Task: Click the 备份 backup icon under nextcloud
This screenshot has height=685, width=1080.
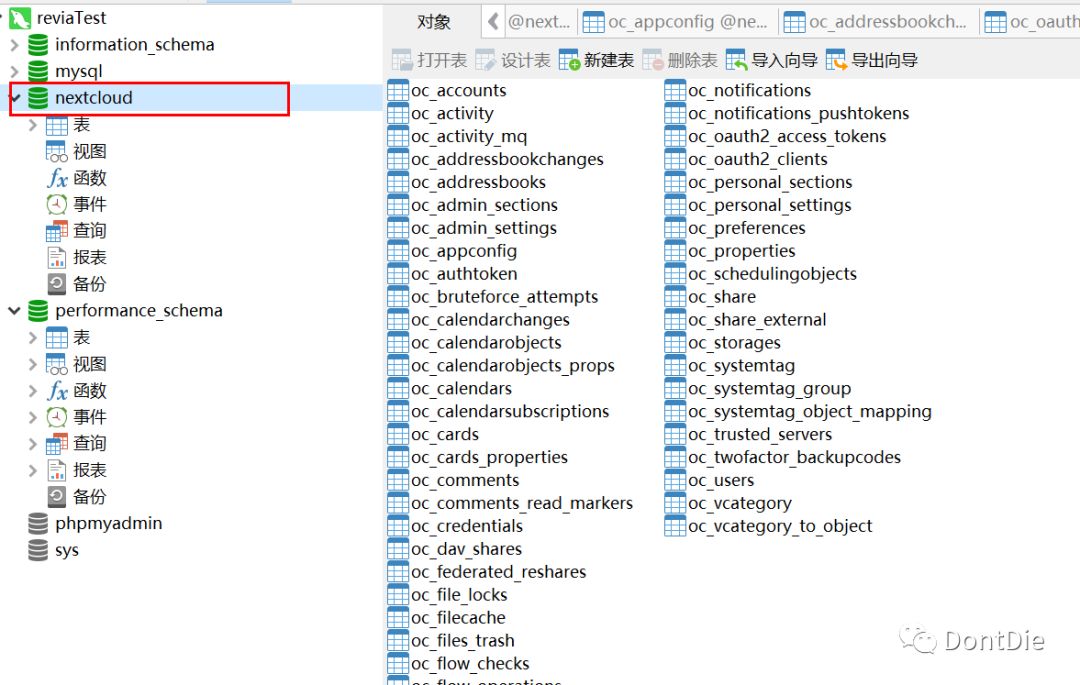Action: (x=57, y=284)
